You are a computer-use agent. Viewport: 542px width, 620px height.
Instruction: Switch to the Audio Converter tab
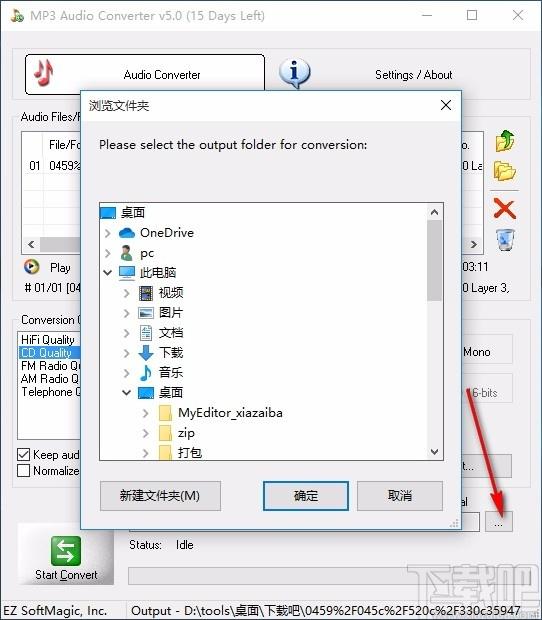pyautogui.click(x=145, y=74)
